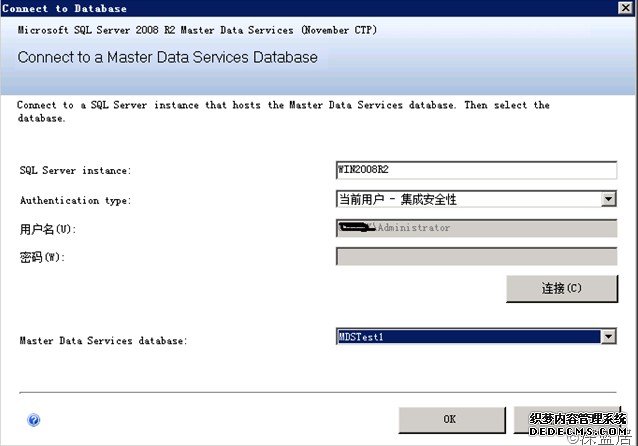Close the Connect to Database dialog
This screenshot has height=446, width=638.
coord(625,9)
